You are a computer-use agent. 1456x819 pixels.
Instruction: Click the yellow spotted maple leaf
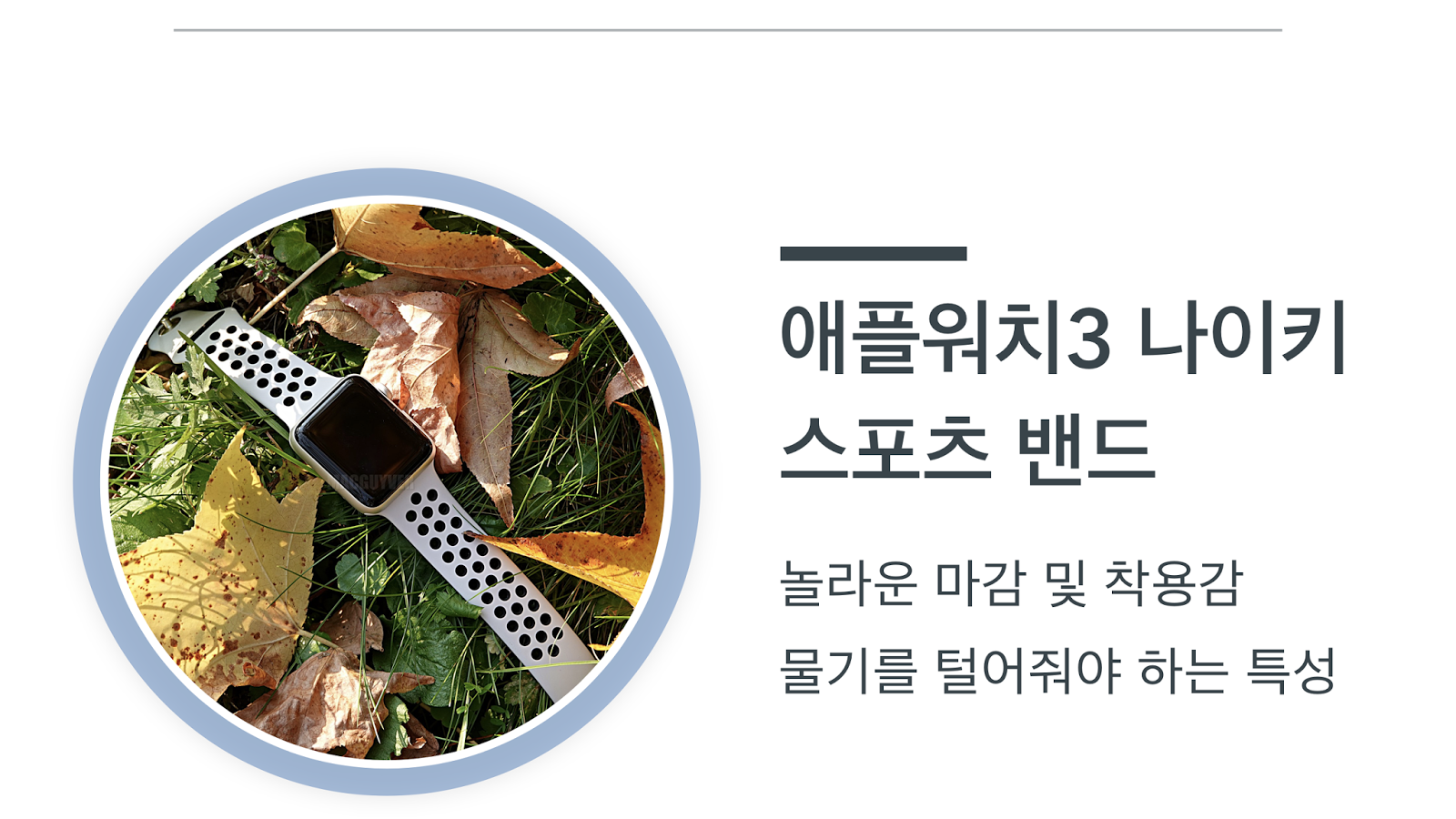[218, 573]
